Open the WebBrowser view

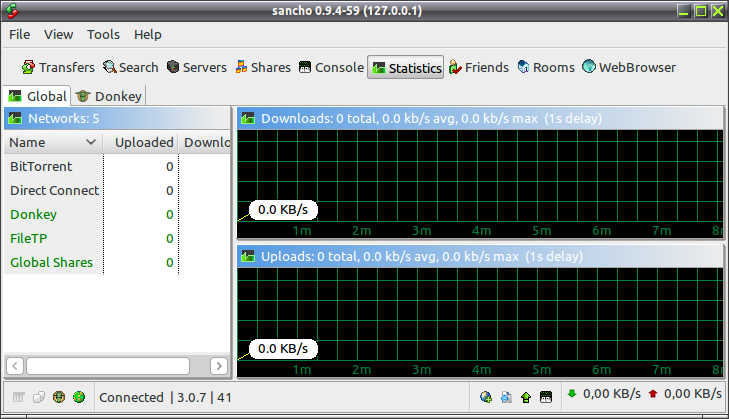(629, 67)
